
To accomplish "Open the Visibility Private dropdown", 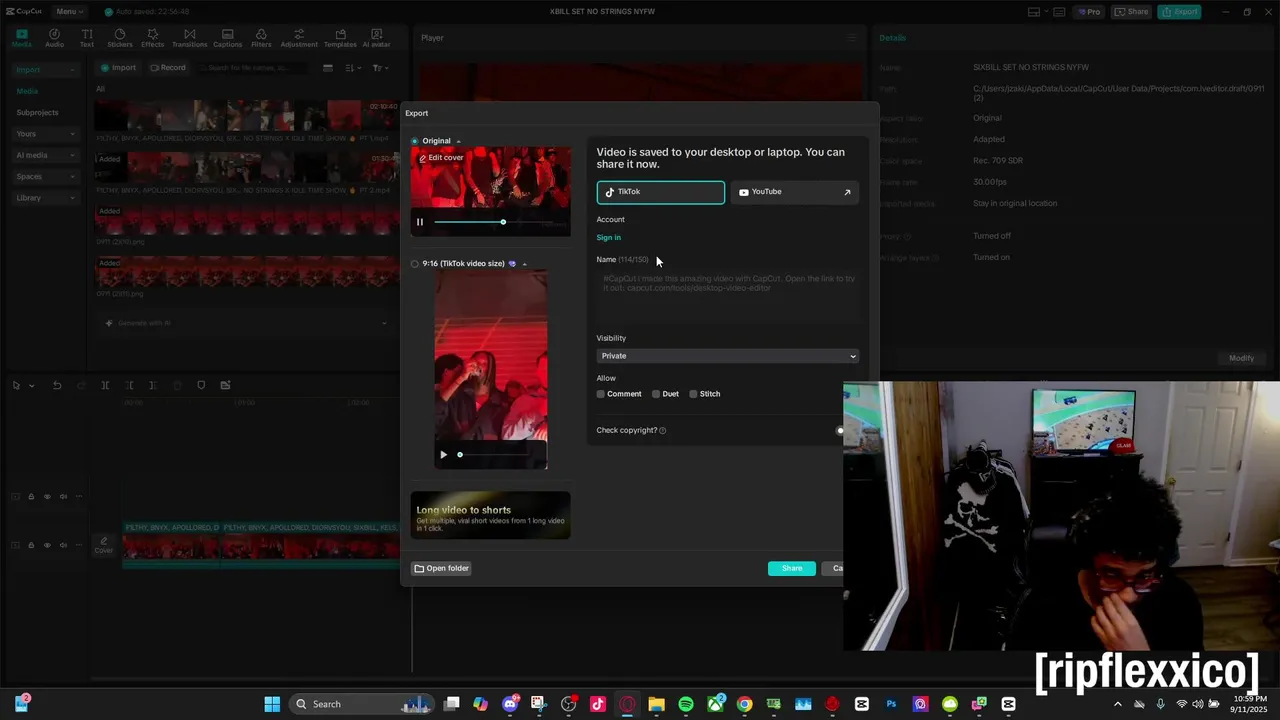I will tap(727, 356).
